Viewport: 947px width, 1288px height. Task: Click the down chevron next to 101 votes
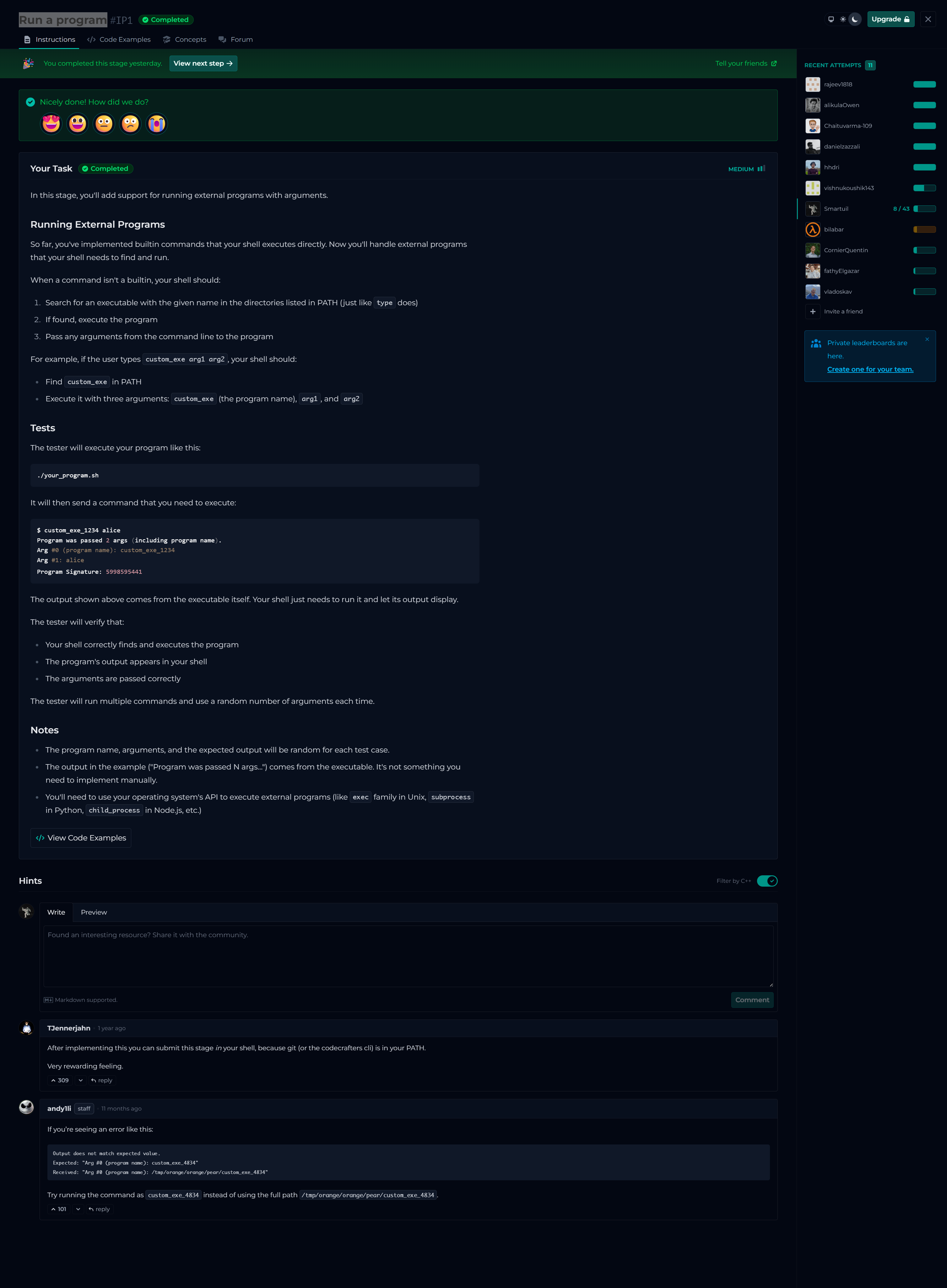click(x=78, y=1209)
